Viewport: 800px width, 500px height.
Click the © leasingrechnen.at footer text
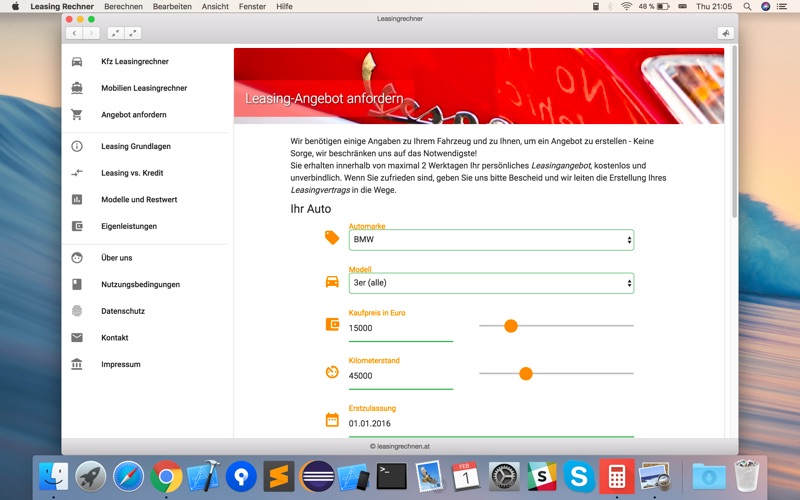tap(400, 446)
